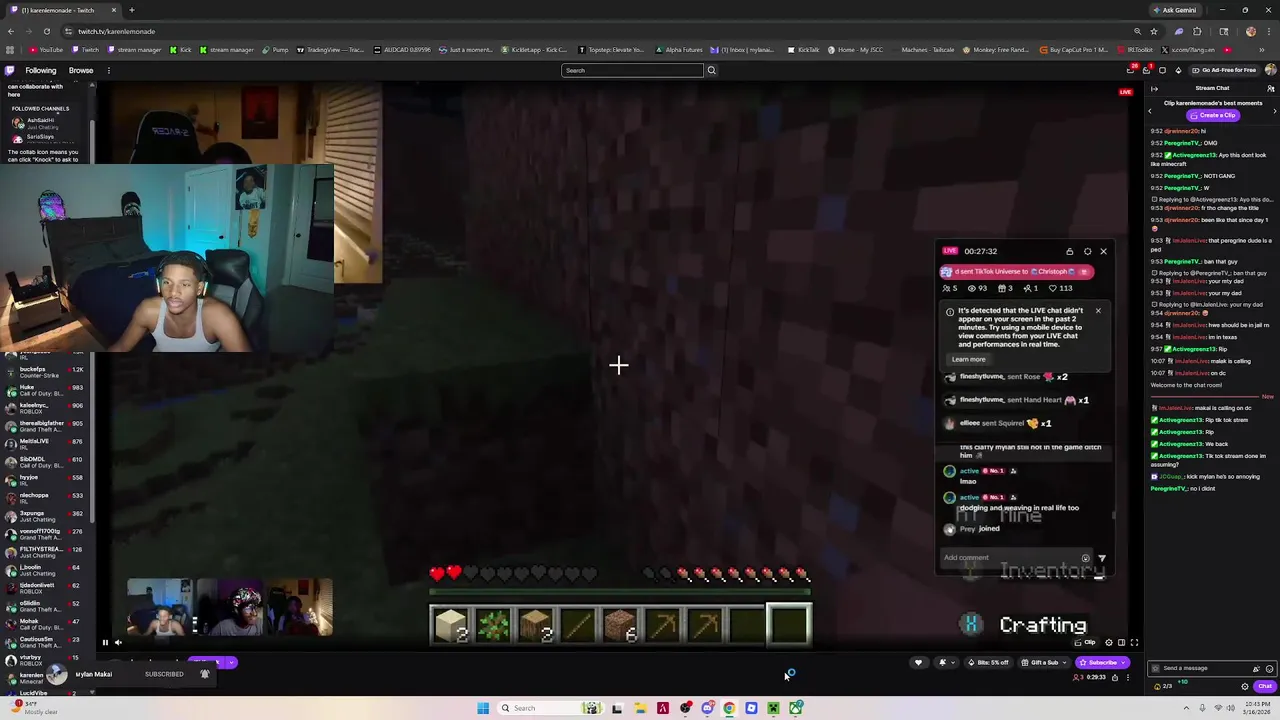Open the user avatar menu on Twitch

click(1270, 70)
